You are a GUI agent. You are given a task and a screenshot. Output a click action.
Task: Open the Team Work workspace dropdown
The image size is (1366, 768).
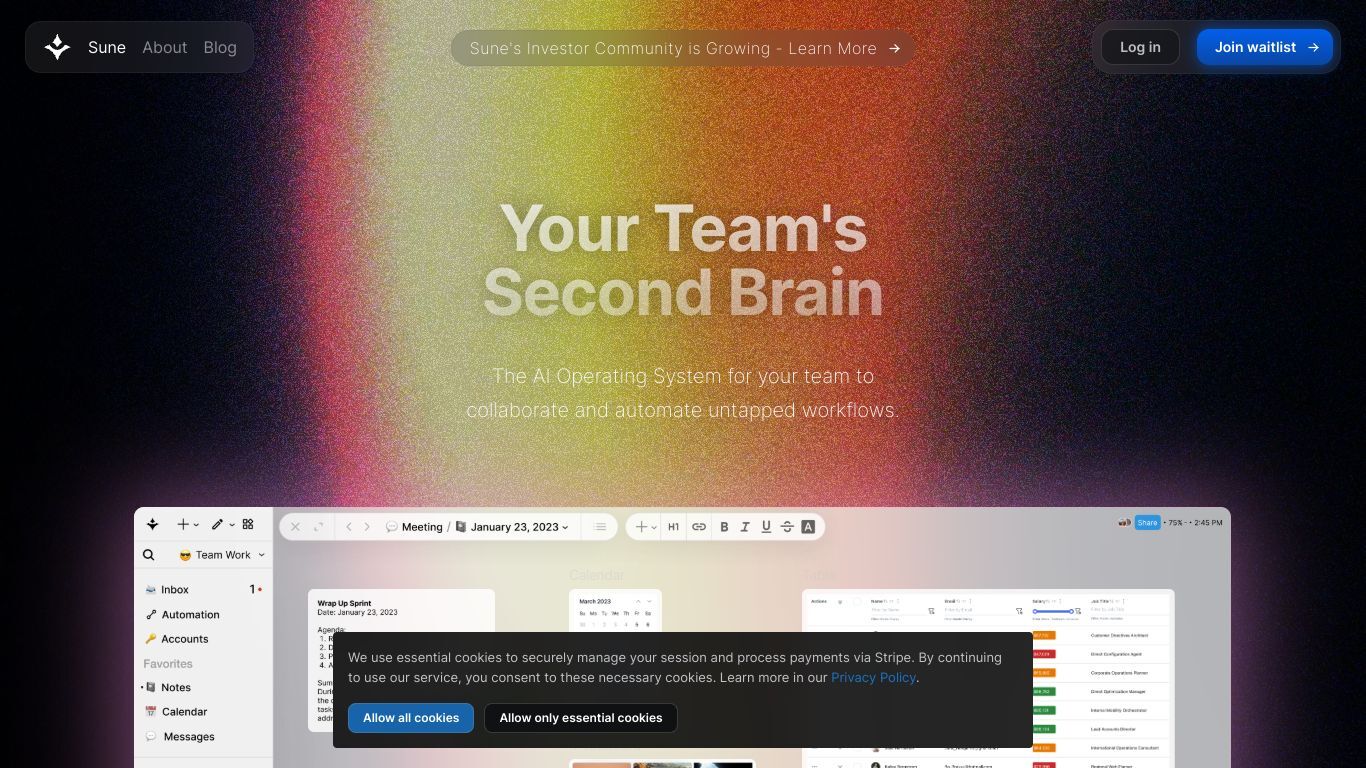tap(223, 555)
